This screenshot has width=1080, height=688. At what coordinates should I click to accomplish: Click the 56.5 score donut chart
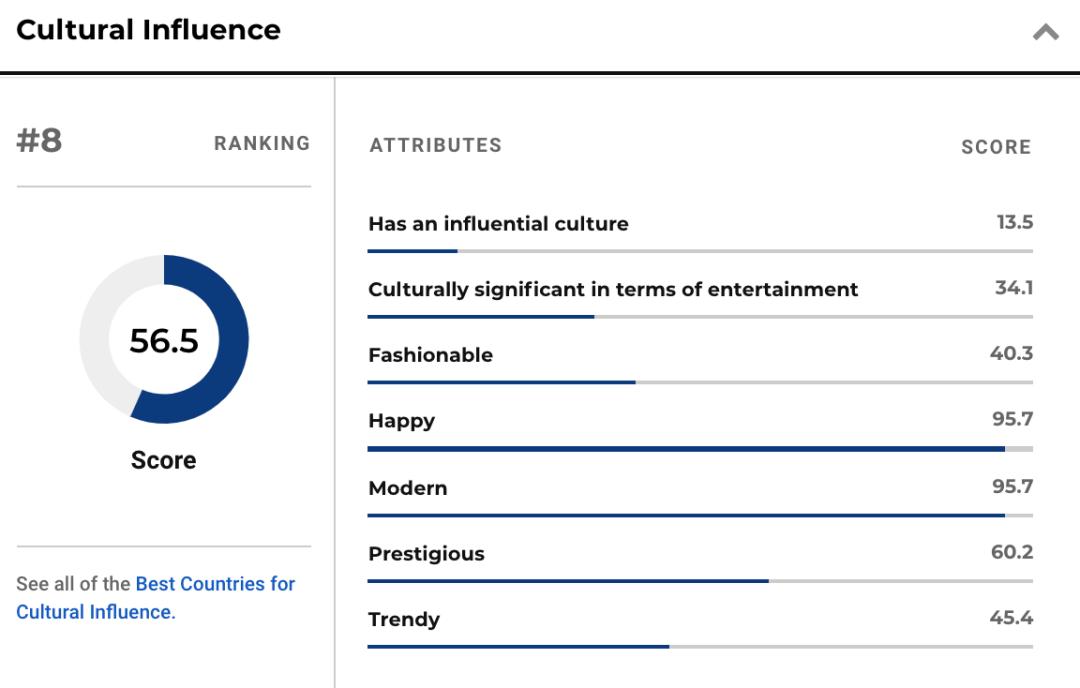[164, 339]
